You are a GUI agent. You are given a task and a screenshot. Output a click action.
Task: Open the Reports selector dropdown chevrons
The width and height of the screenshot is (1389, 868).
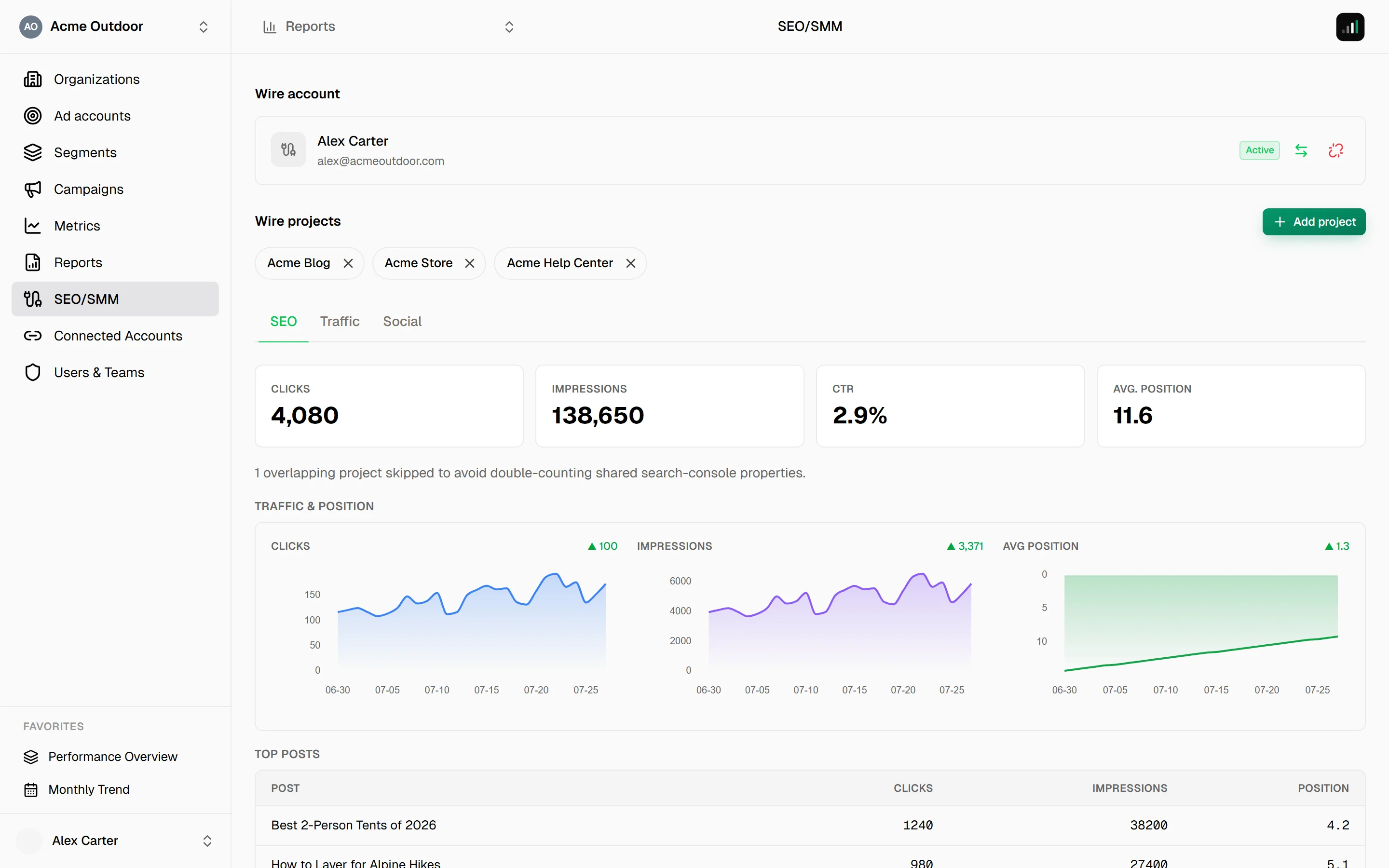pyautogui.click(x=509, y=27)
